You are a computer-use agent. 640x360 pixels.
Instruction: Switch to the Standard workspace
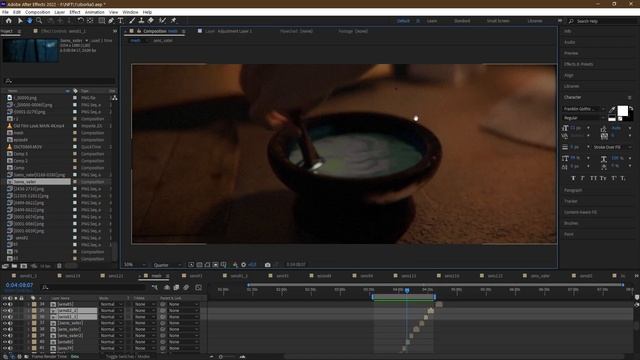coord(462,21)
